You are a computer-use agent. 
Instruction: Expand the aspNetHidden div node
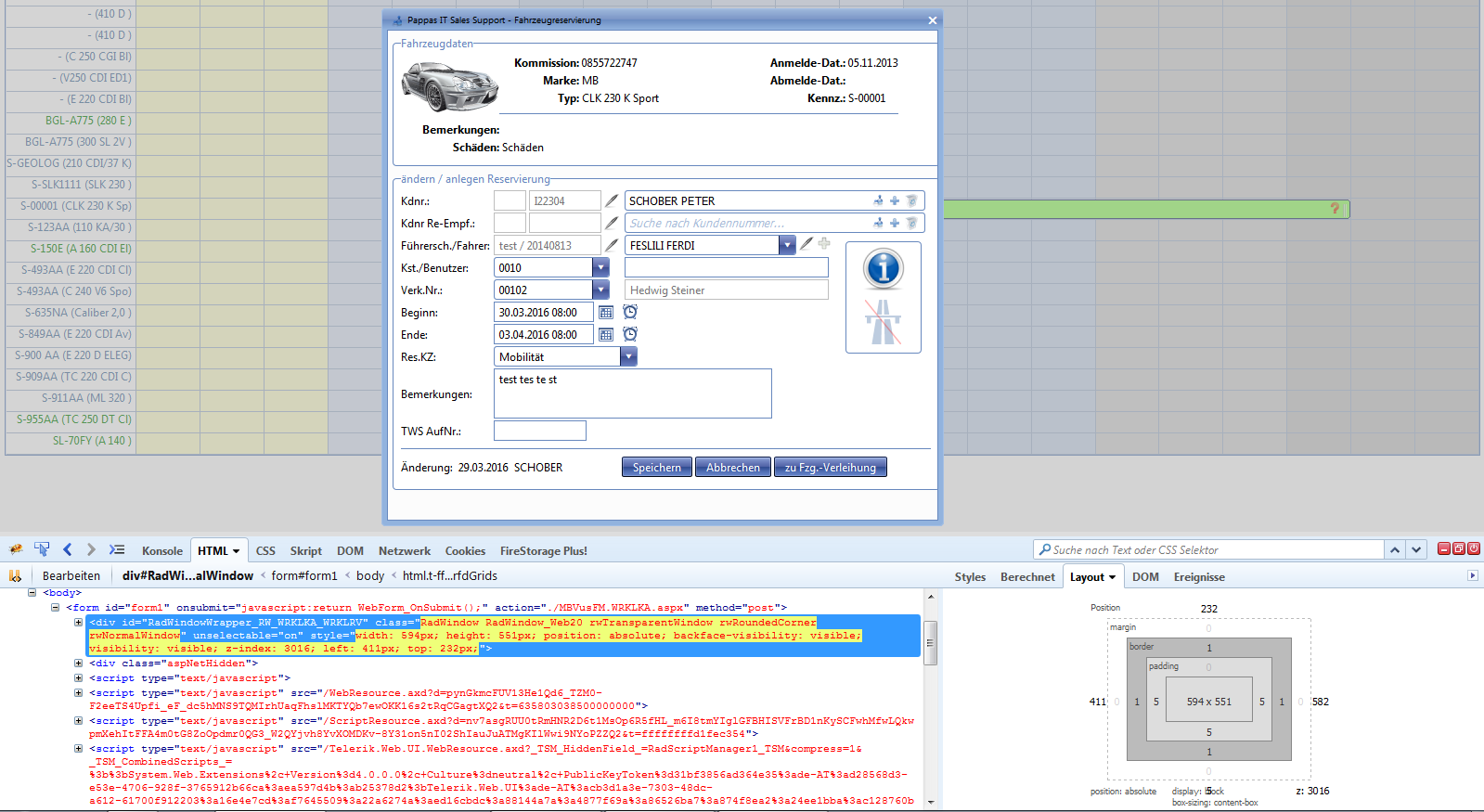click(x=79, y=664)
